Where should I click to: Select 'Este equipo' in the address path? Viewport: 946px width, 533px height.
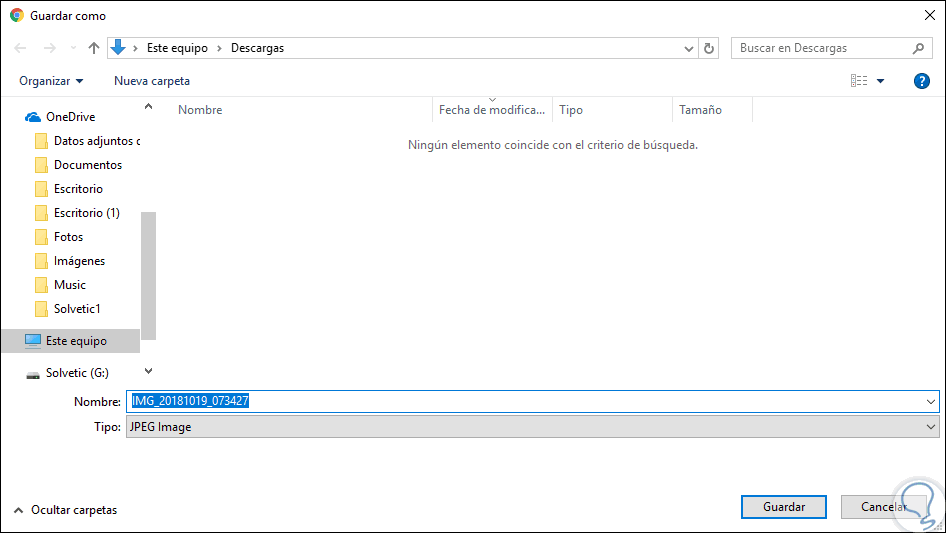[177, 48]
